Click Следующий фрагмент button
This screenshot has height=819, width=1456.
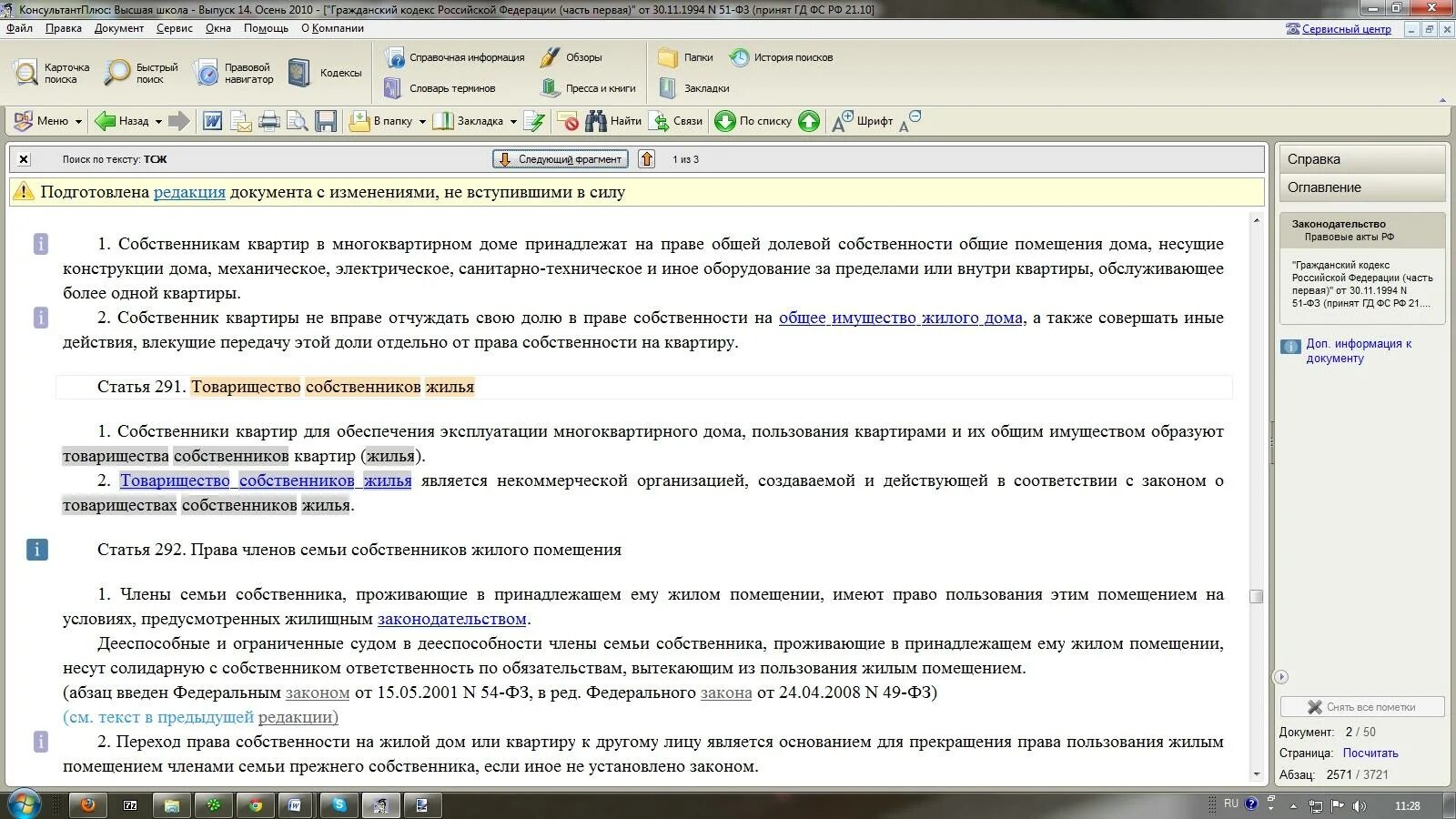[561, 159]
